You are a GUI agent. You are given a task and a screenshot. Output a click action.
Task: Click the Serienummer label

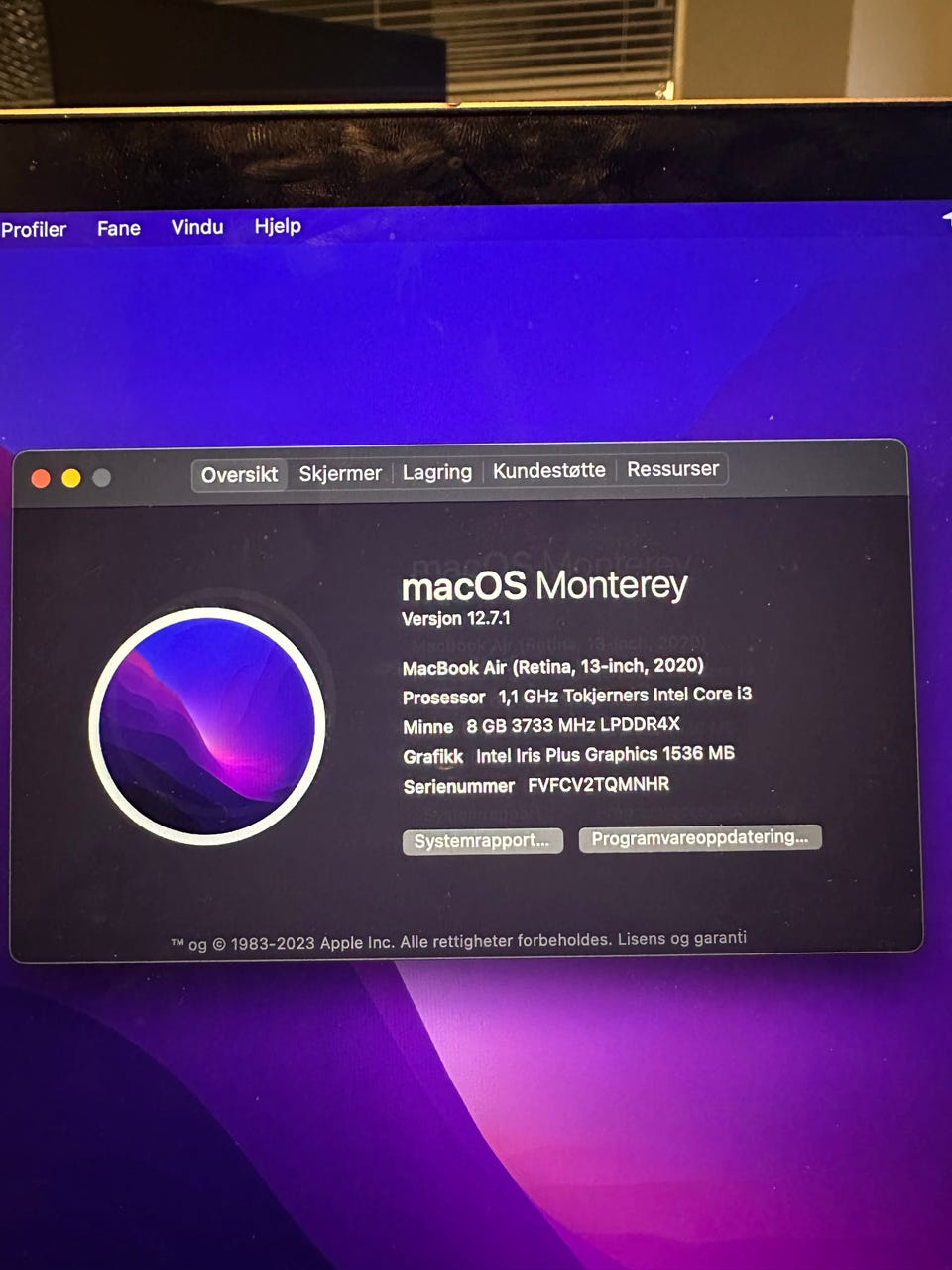click(459, 787)
